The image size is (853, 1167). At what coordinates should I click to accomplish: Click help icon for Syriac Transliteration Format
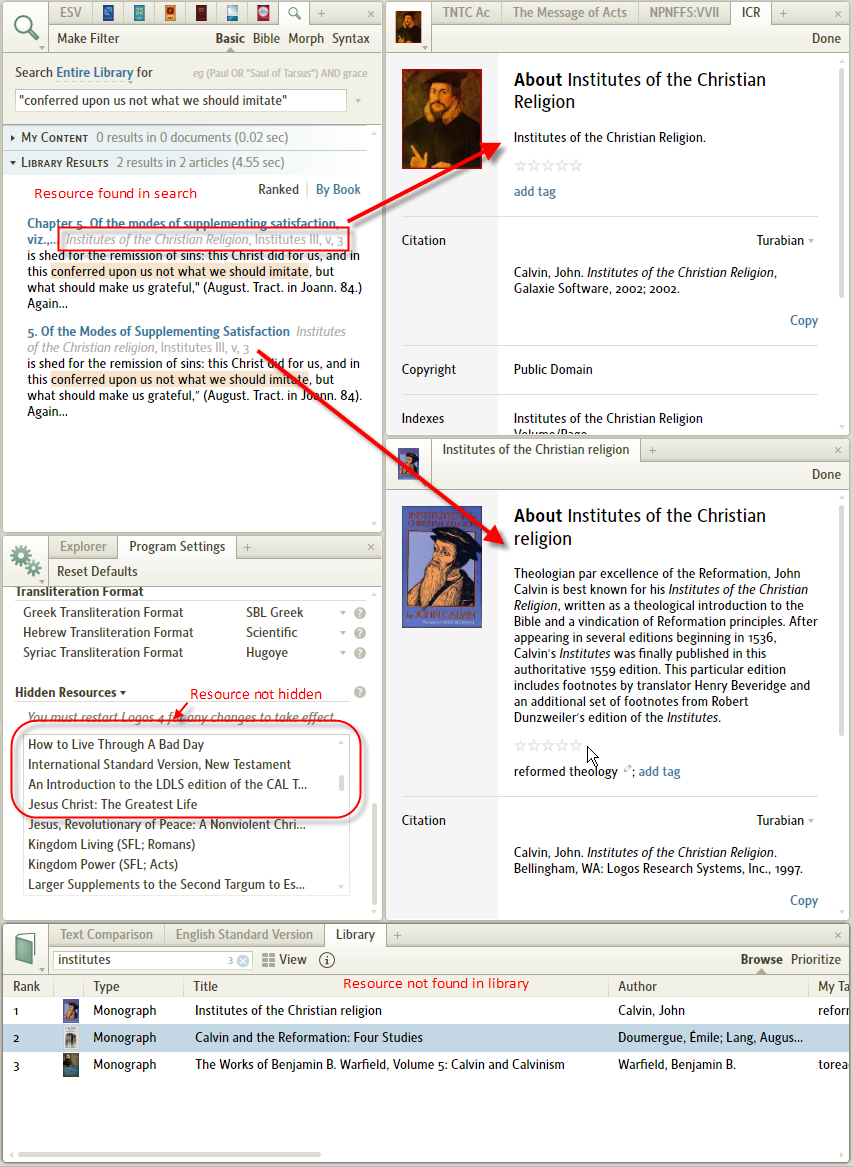tap(360, 653)
